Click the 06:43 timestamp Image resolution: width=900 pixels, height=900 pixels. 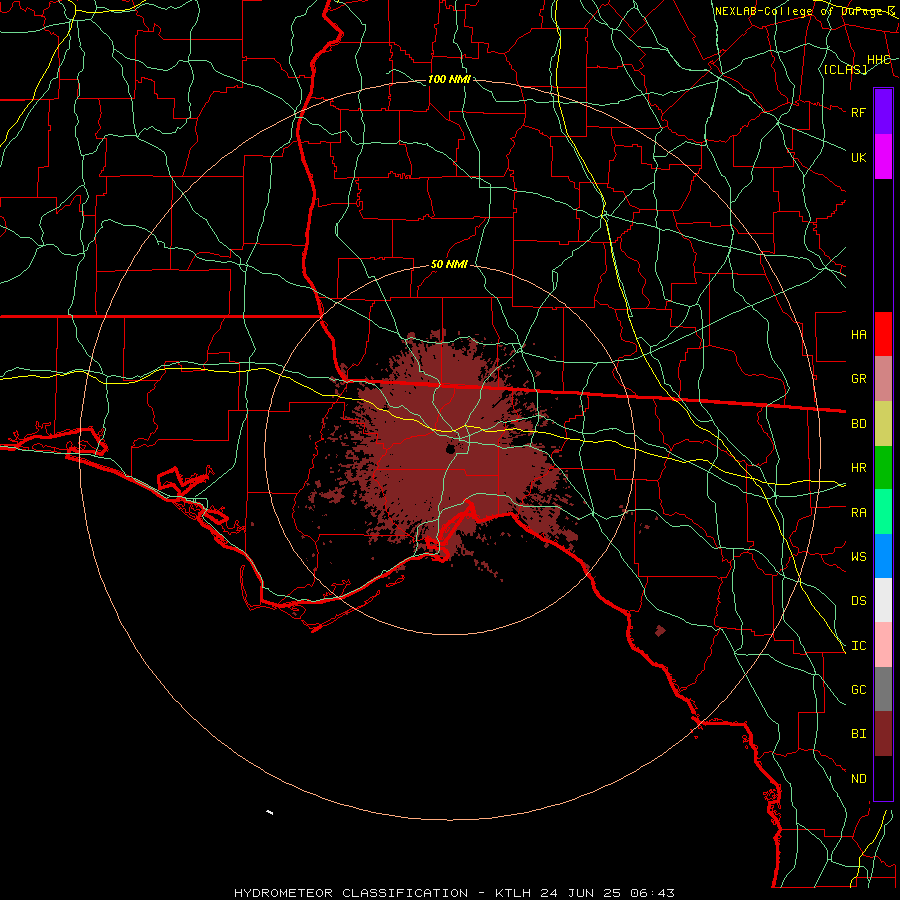[651, 893]
